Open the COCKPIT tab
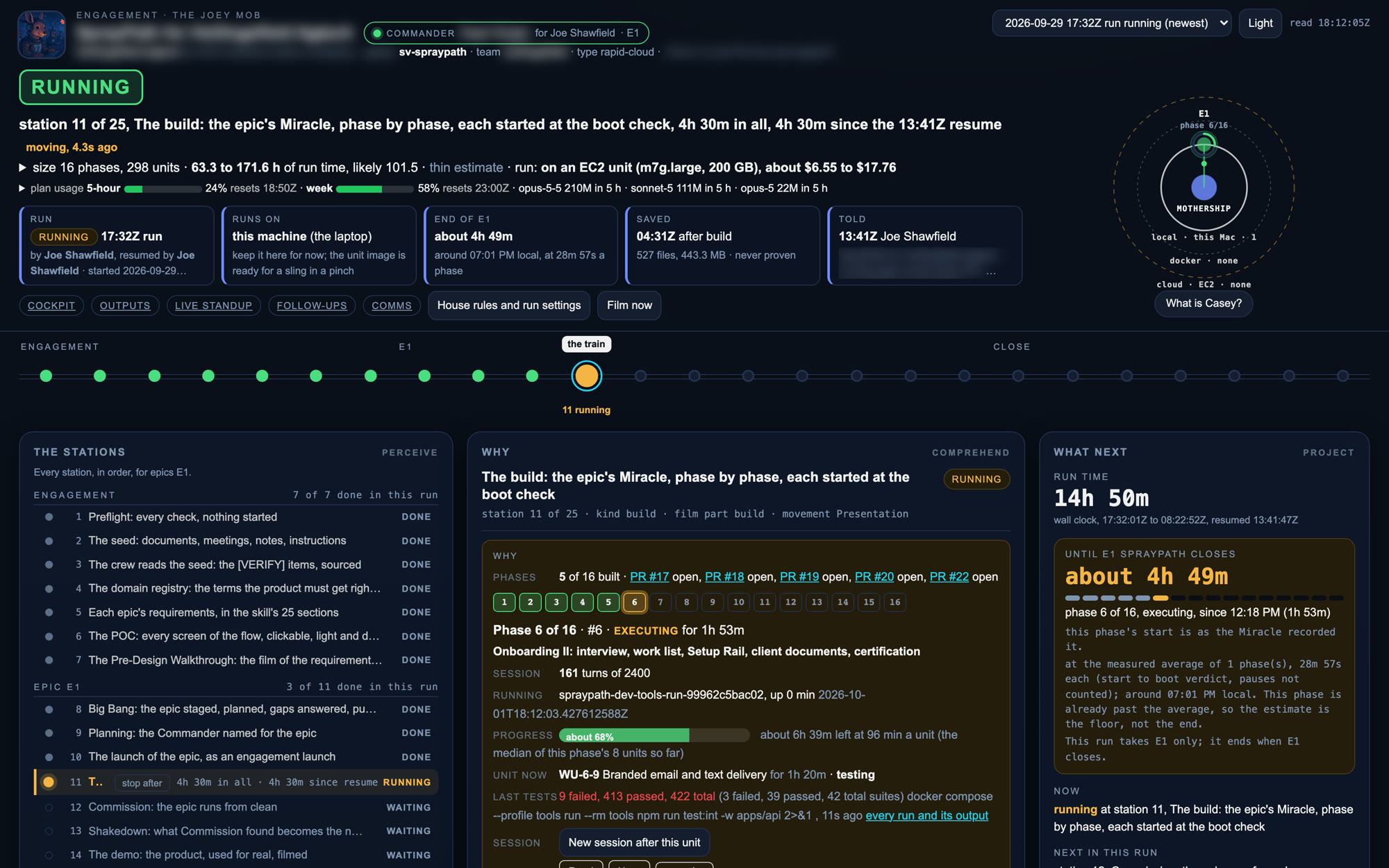This screenshot has height=868, width=1389. [51, 306]
